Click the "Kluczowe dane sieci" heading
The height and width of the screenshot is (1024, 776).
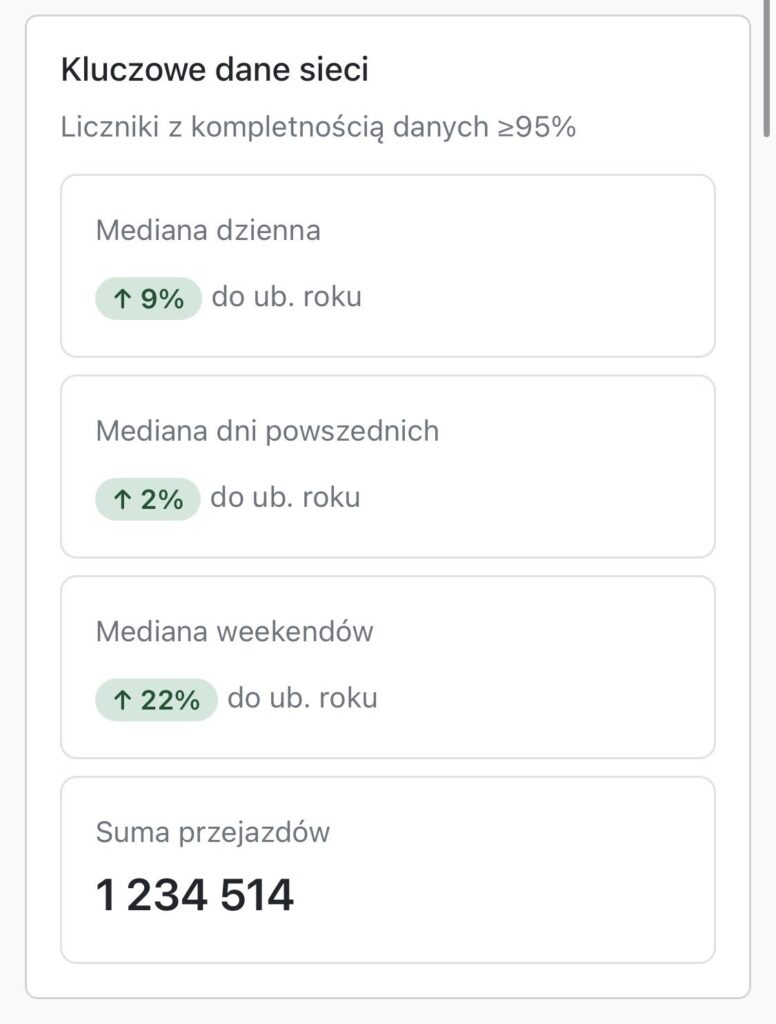(214, 70)
